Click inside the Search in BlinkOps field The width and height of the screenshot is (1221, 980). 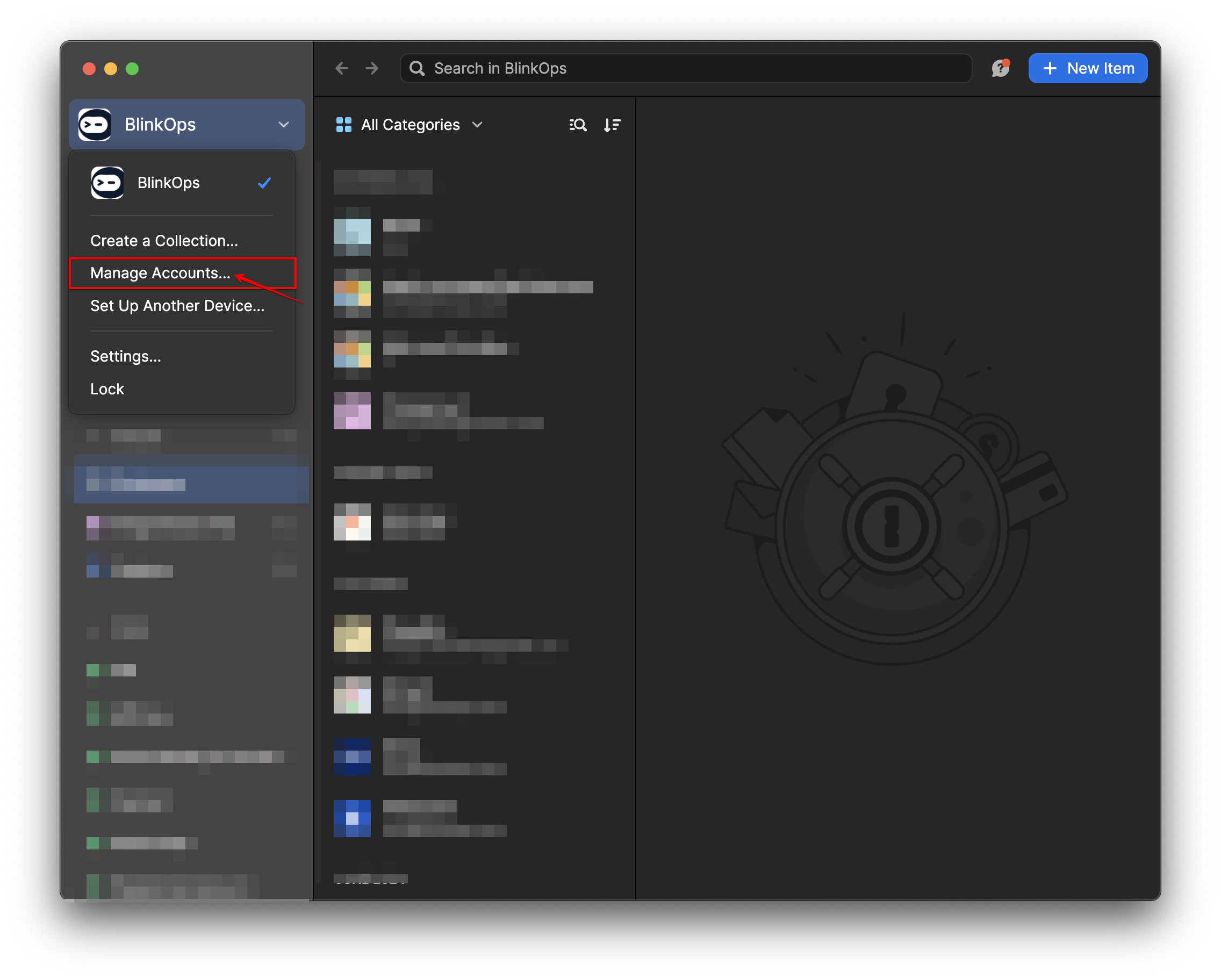pos(623,68)
